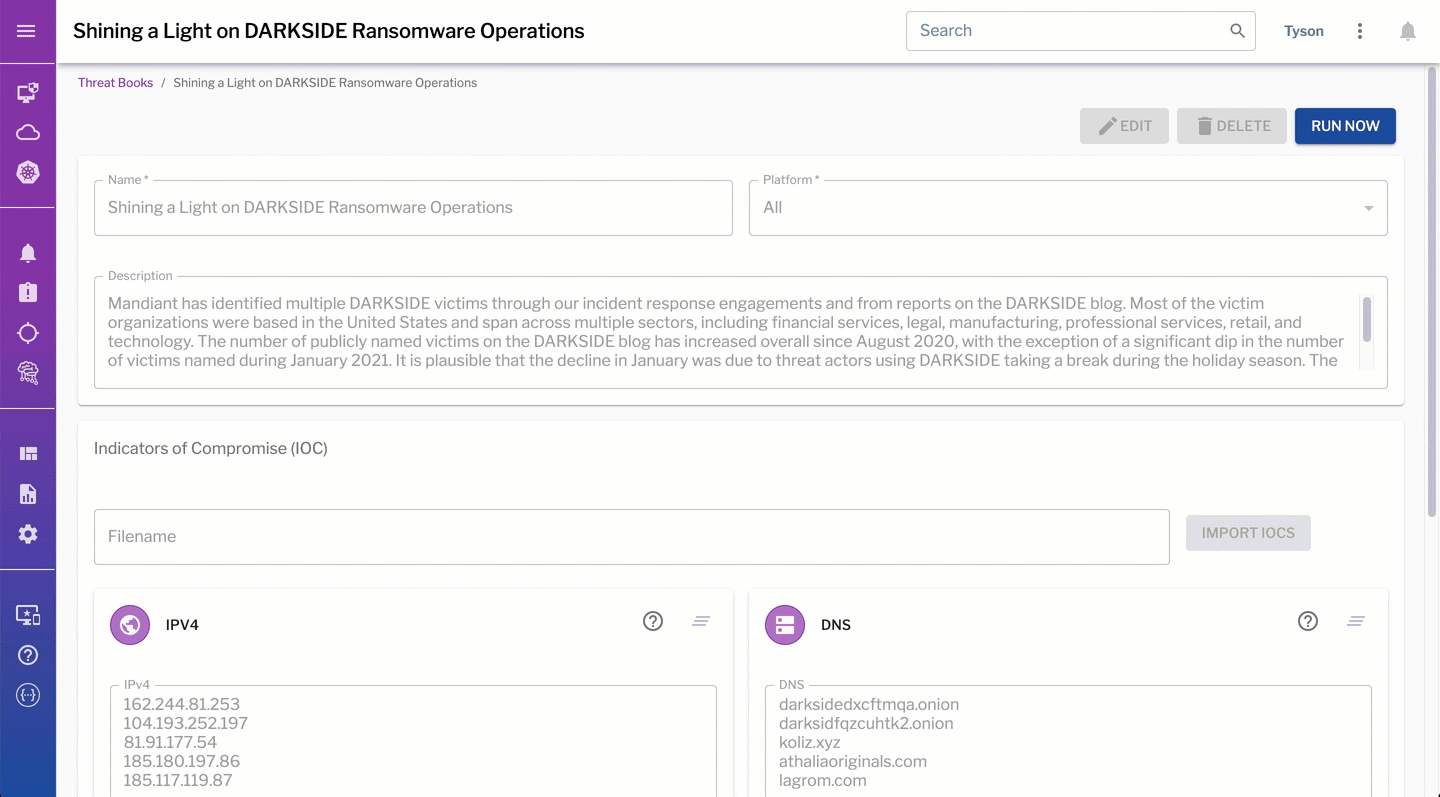This screenshot has width=1440, height=797.
Task: Click the Filename input field
Action: (x=632, y=537)
